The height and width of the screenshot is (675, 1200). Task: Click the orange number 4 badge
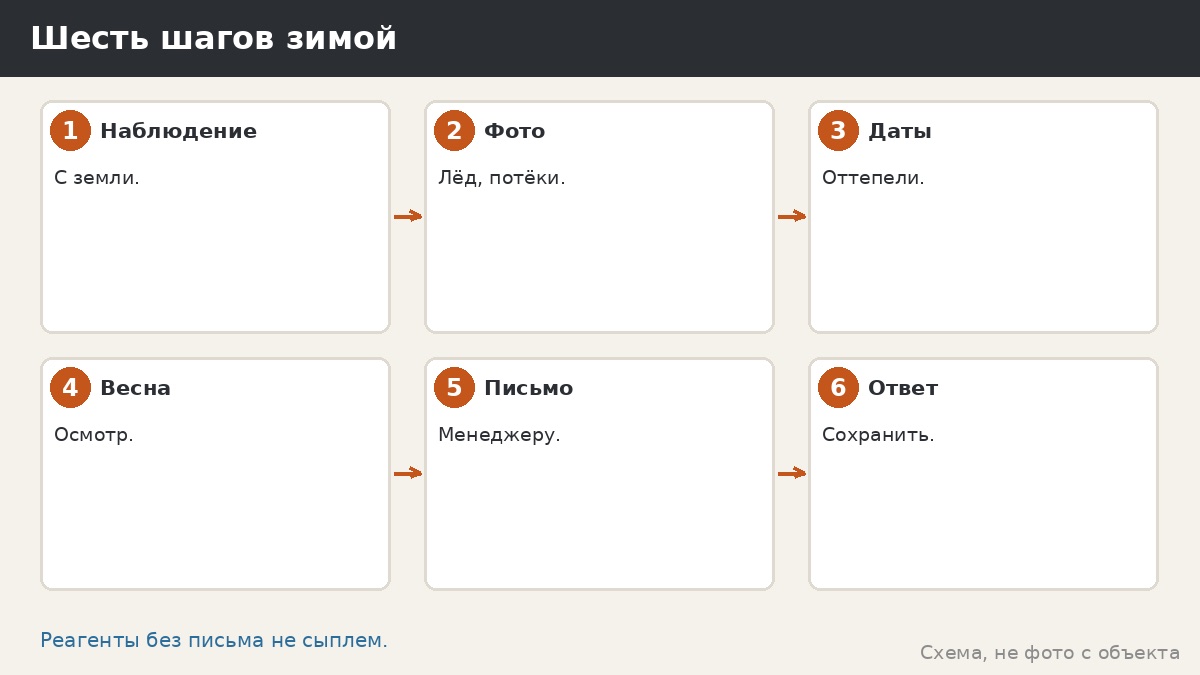click(x=70, y=388)
